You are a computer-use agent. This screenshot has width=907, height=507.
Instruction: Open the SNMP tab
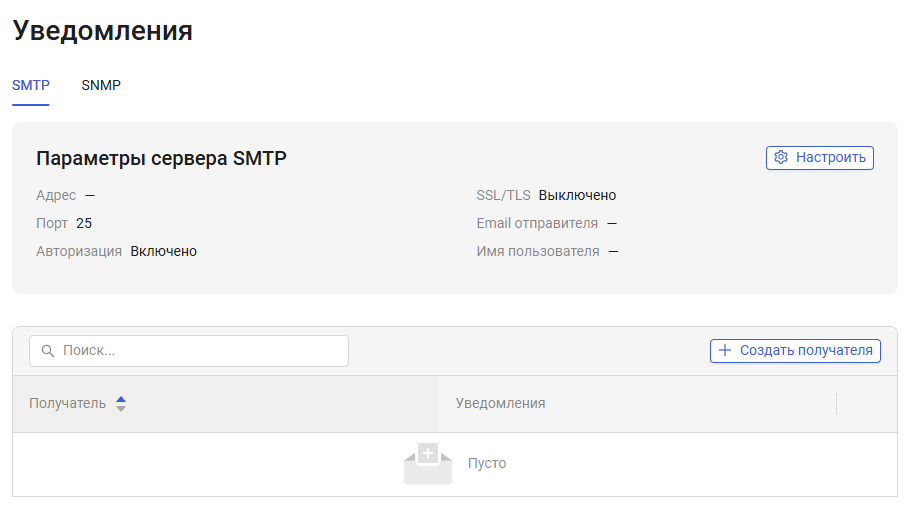click(101, 86)
